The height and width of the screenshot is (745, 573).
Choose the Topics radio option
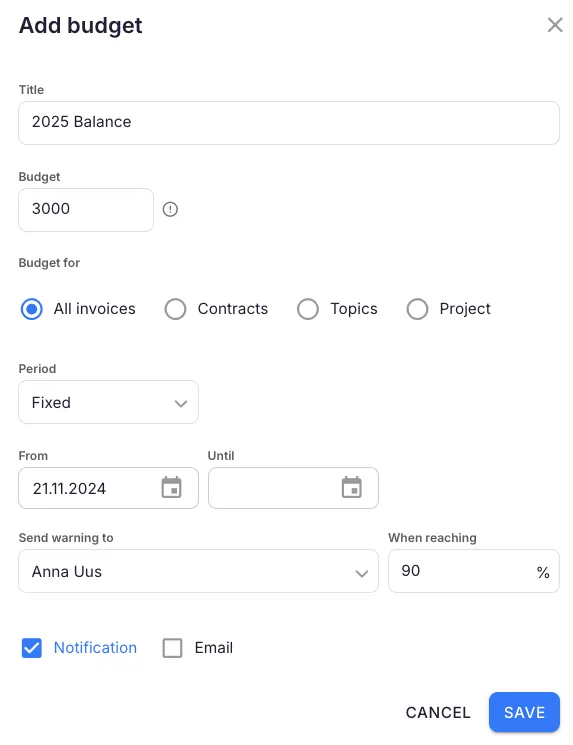point(308,309)
